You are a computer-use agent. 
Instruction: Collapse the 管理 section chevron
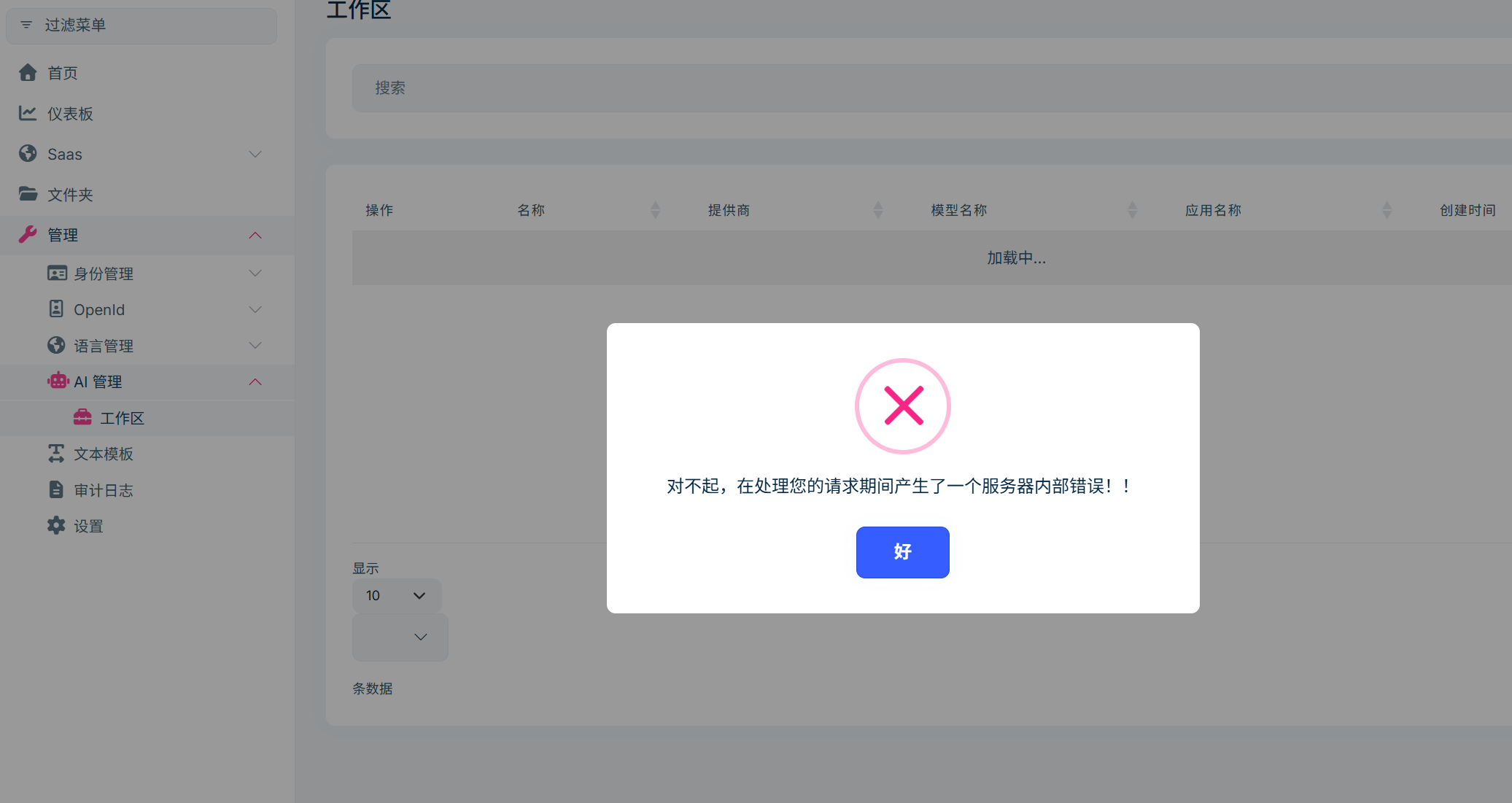[255, 235]
